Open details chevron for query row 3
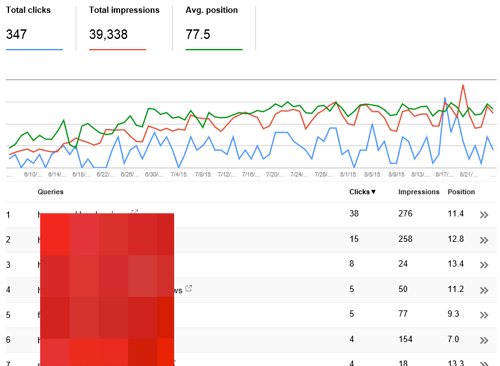500x366 pixels. (484, 265)
